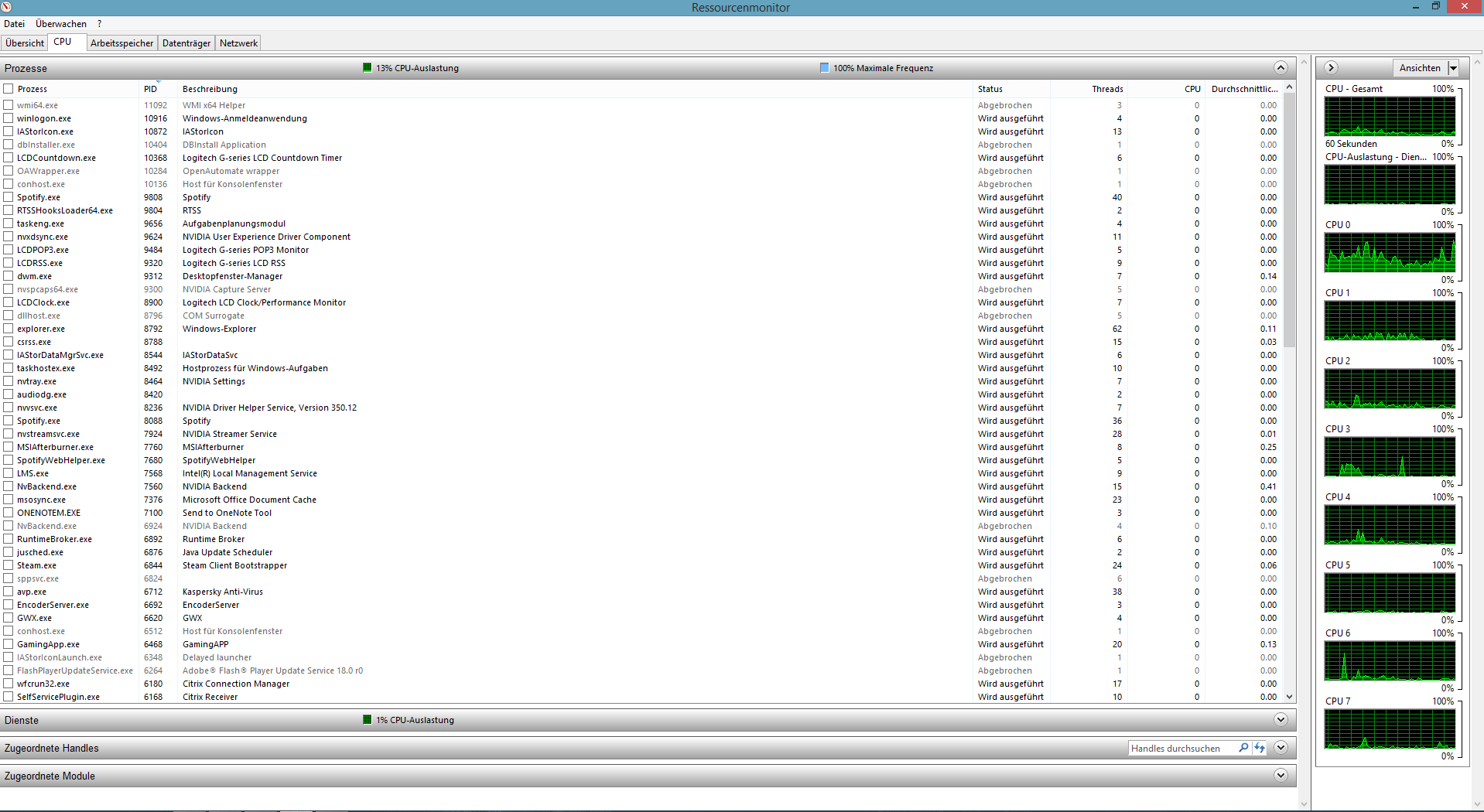1484x812 pixels.
Task: Sort by the Beschreibung column header
Action: pyautogui.click(x=575, y=89)
